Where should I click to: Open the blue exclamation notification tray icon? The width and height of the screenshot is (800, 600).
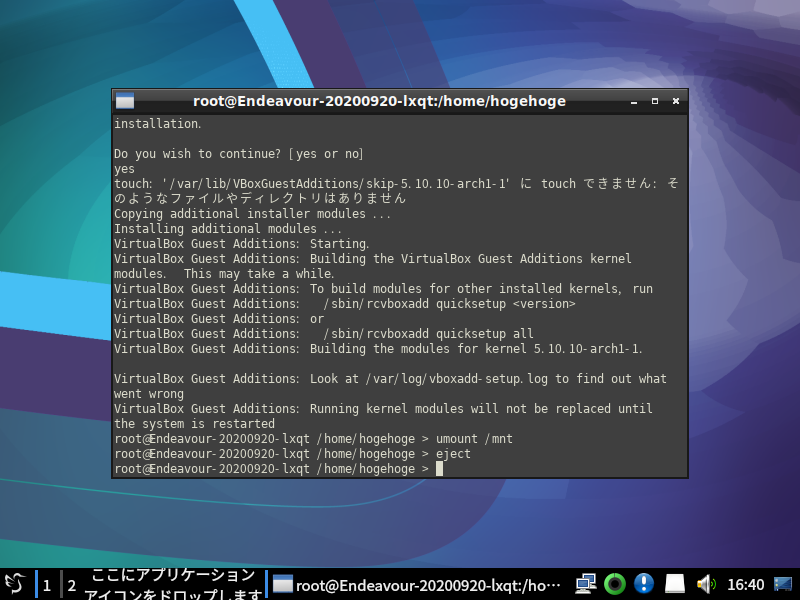(x=644, y=584)
